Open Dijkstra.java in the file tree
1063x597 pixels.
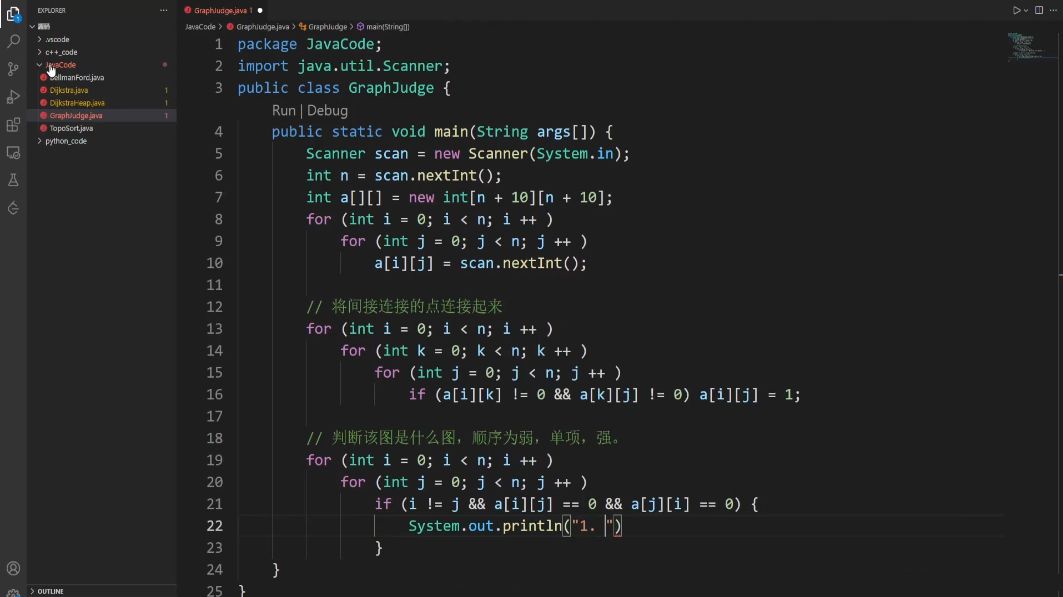click(x=69, y=90)
